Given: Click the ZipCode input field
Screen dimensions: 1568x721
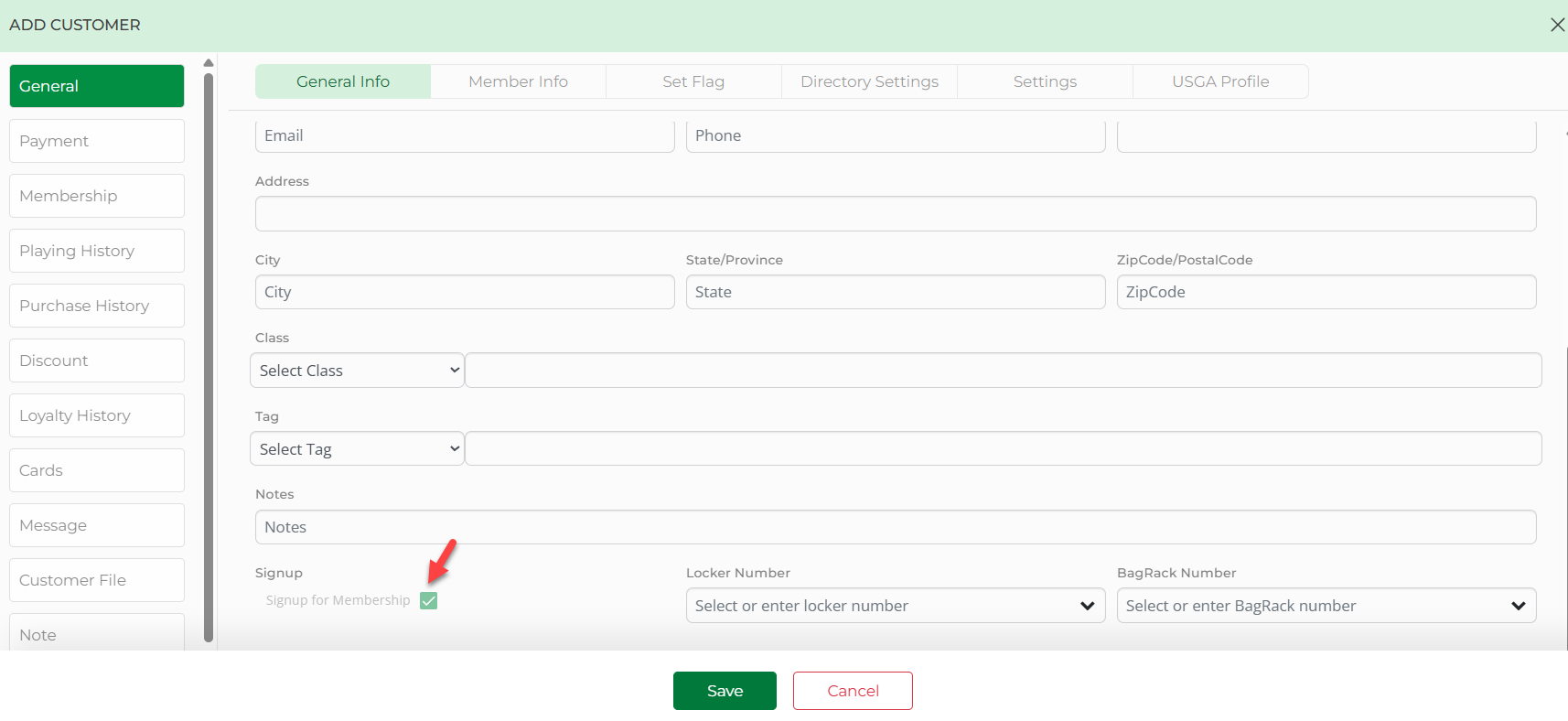Looking at the screenshot, I should [1326, 292].
